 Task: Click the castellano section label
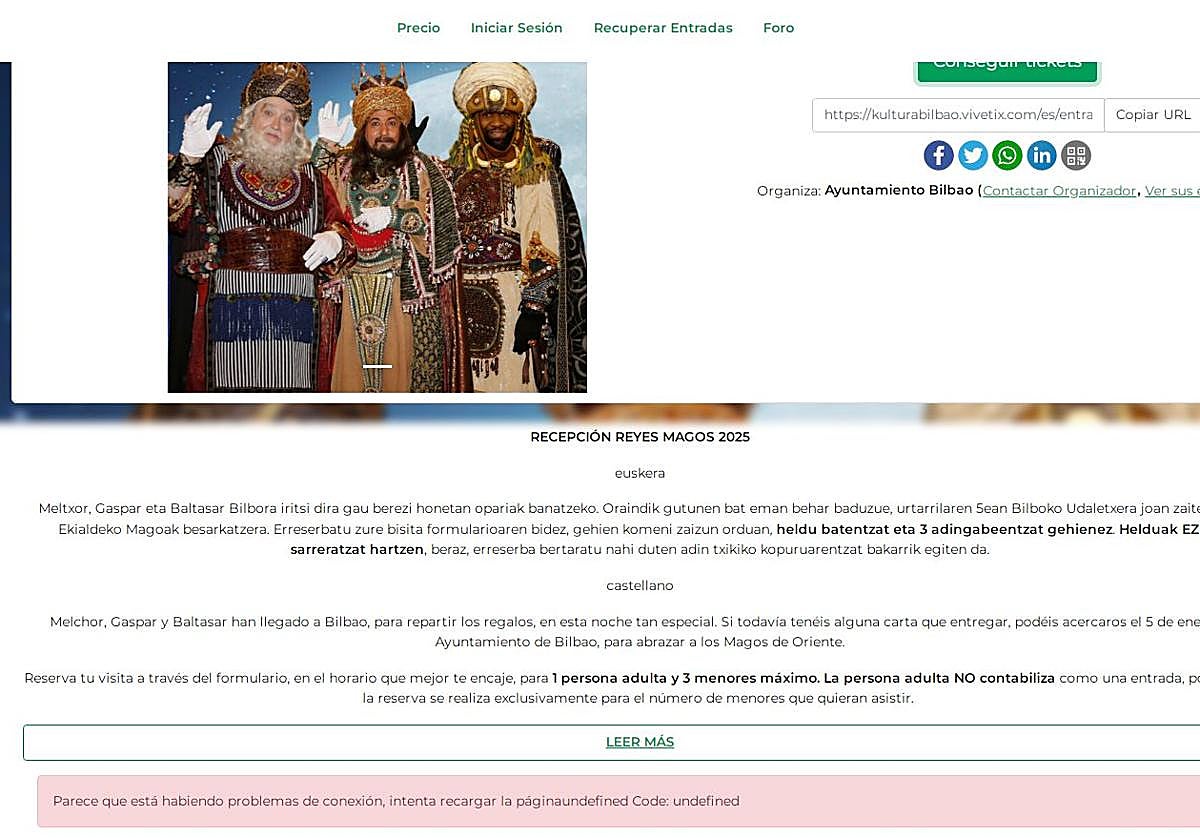(x=638, y=585)
